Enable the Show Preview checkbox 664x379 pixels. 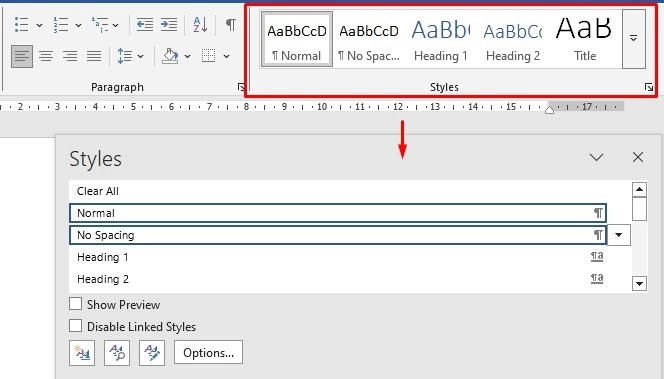(x=75, y=304)
